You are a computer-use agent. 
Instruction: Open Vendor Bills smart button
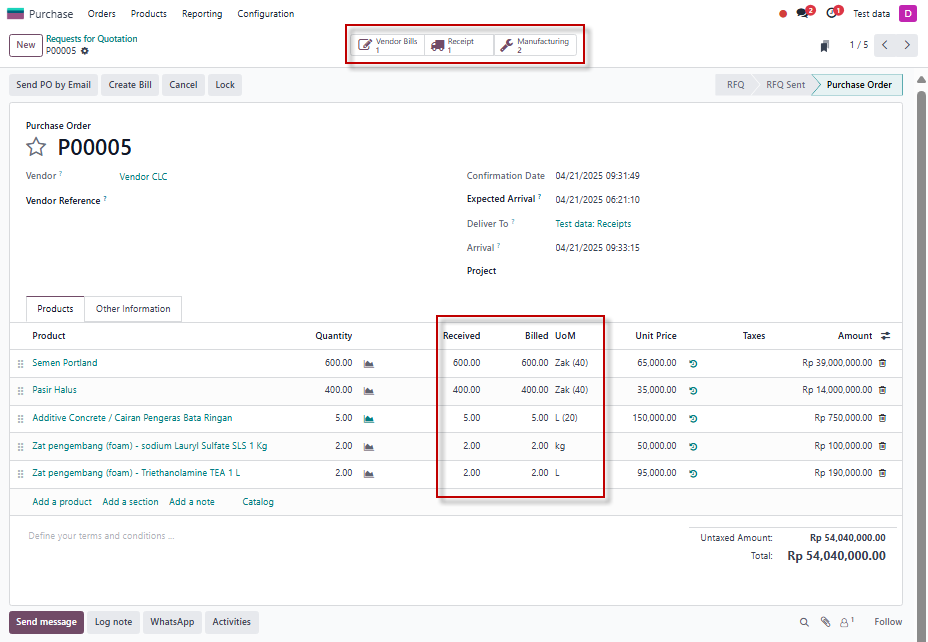click(x=388, y=45)
